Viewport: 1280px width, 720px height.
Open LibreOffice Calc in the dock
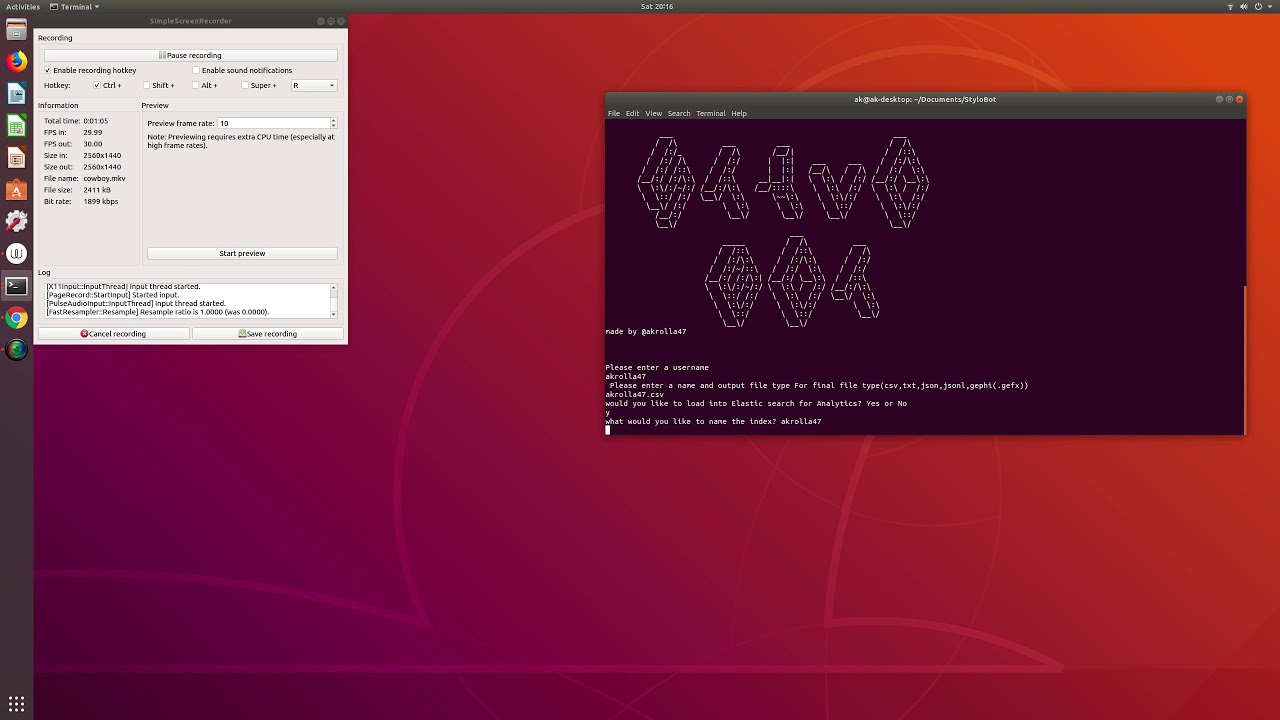(x=16, y=126)
